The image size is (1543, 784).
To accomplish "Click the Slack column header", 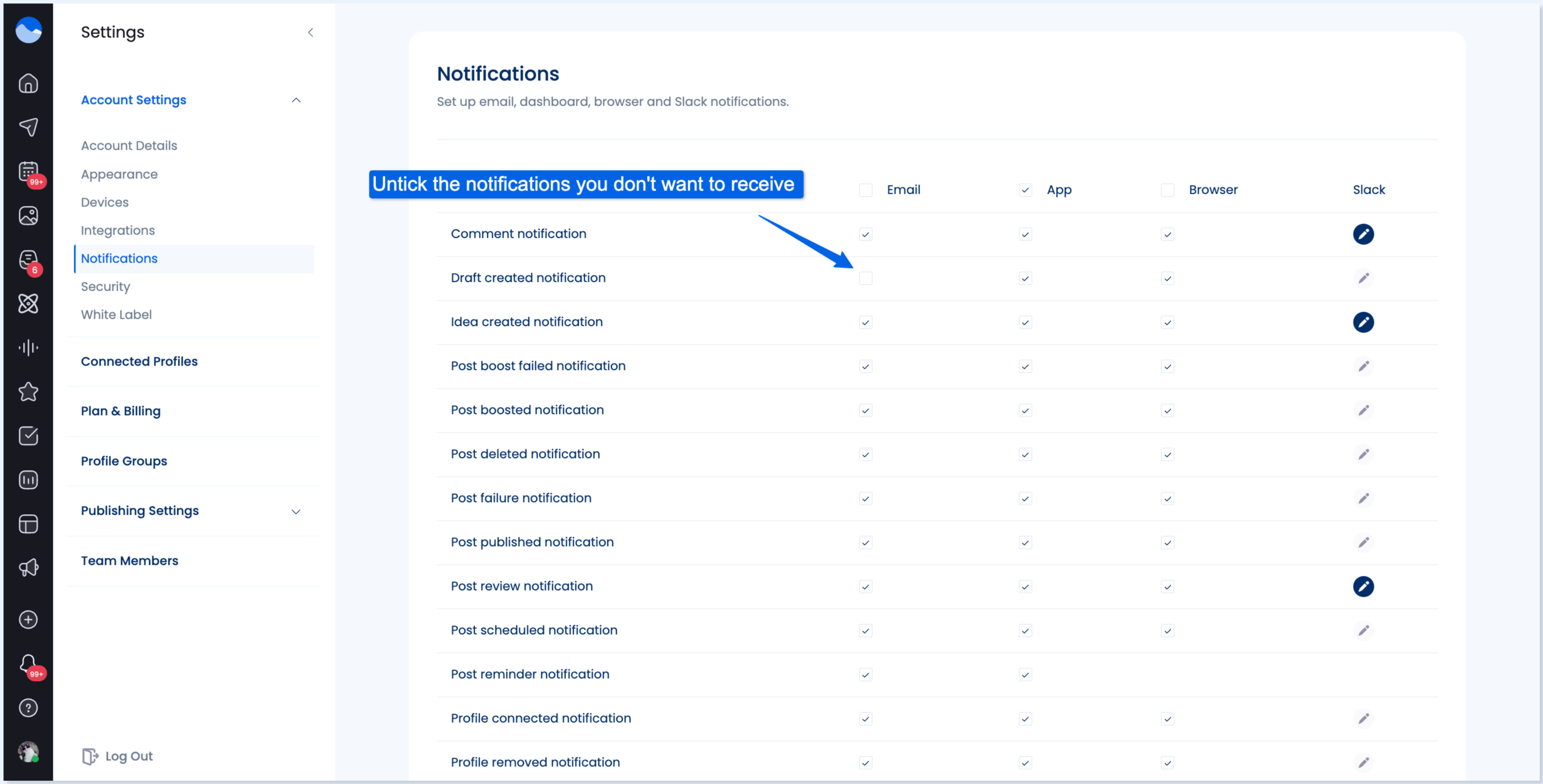I will click(1368, 189).
